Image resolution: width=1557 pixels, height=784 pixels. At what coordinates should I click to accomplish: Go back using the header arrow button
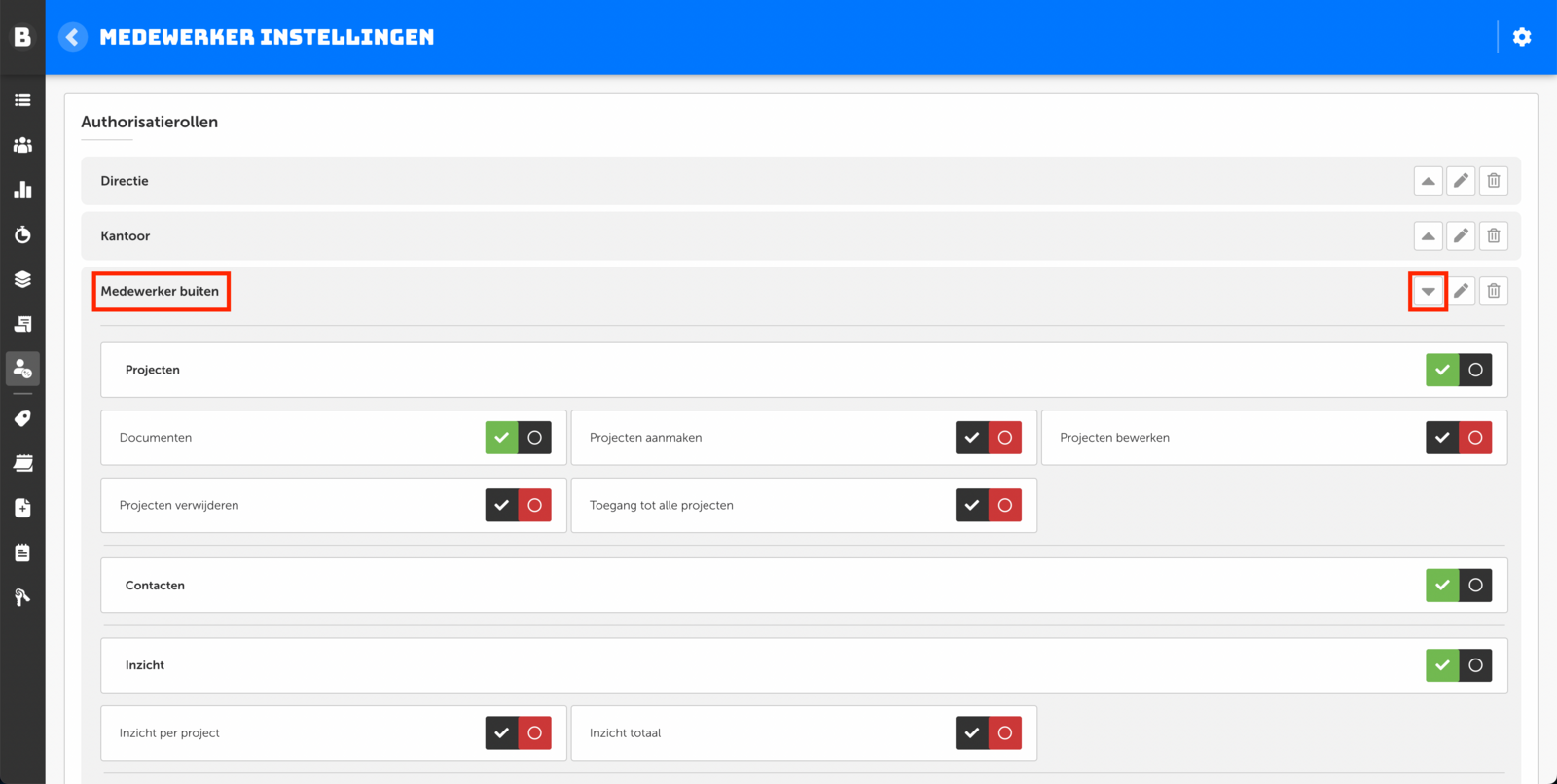[73, 37]
